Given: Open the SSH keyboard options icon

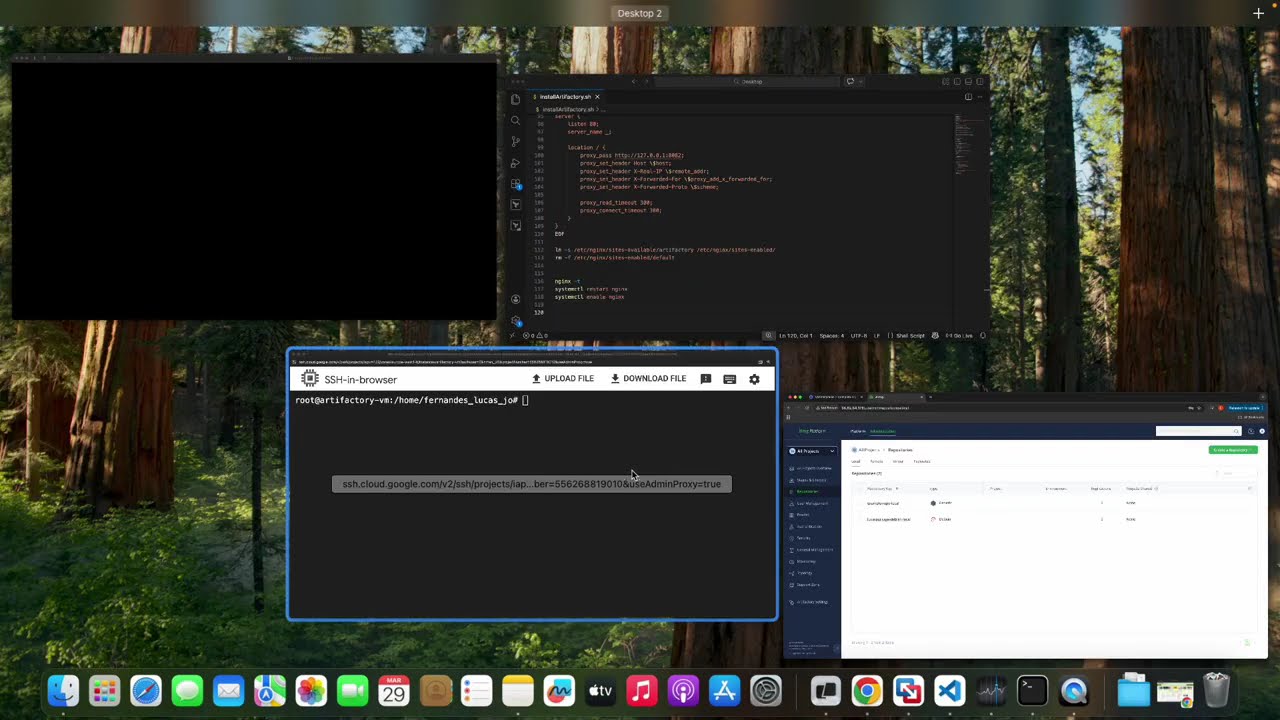Looking at the screenshot, I should click(729, 379).
